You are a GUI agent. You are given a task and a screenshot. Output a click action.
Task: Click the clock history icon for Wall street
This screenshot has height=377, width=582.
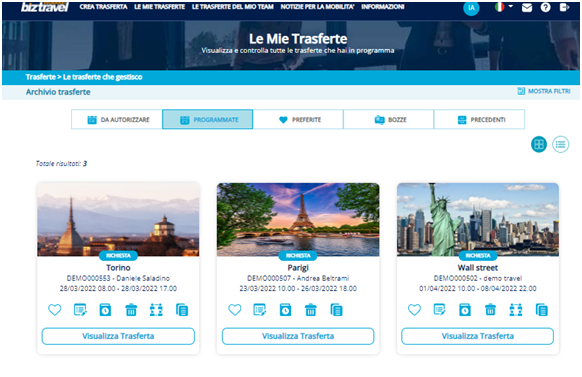click(x=465, y=309)
